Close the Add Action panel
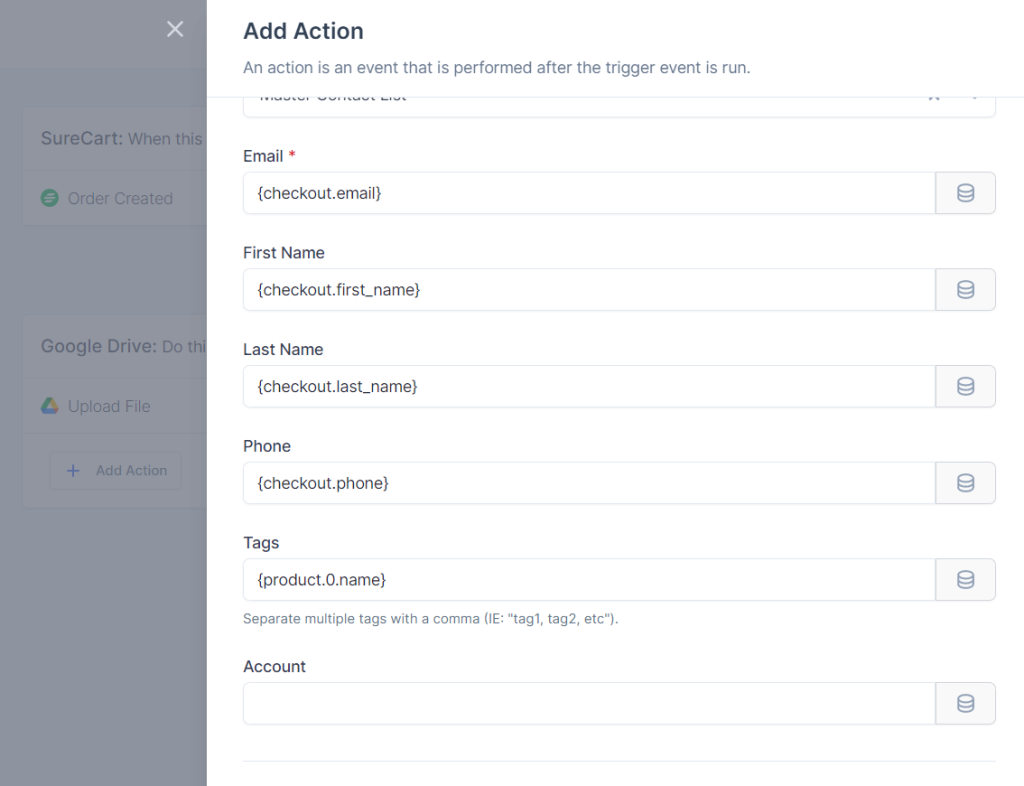Image resolution: width=1024 pixels, height=786 pixels. [x=175, y=29]
